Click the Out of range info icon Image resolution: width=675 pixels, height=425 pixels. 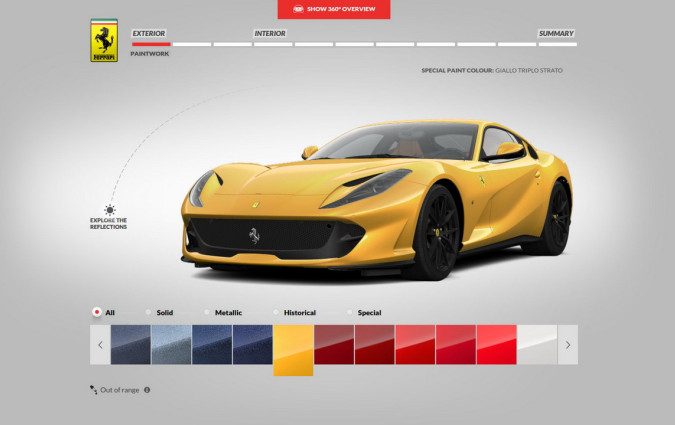pos(147,390)
